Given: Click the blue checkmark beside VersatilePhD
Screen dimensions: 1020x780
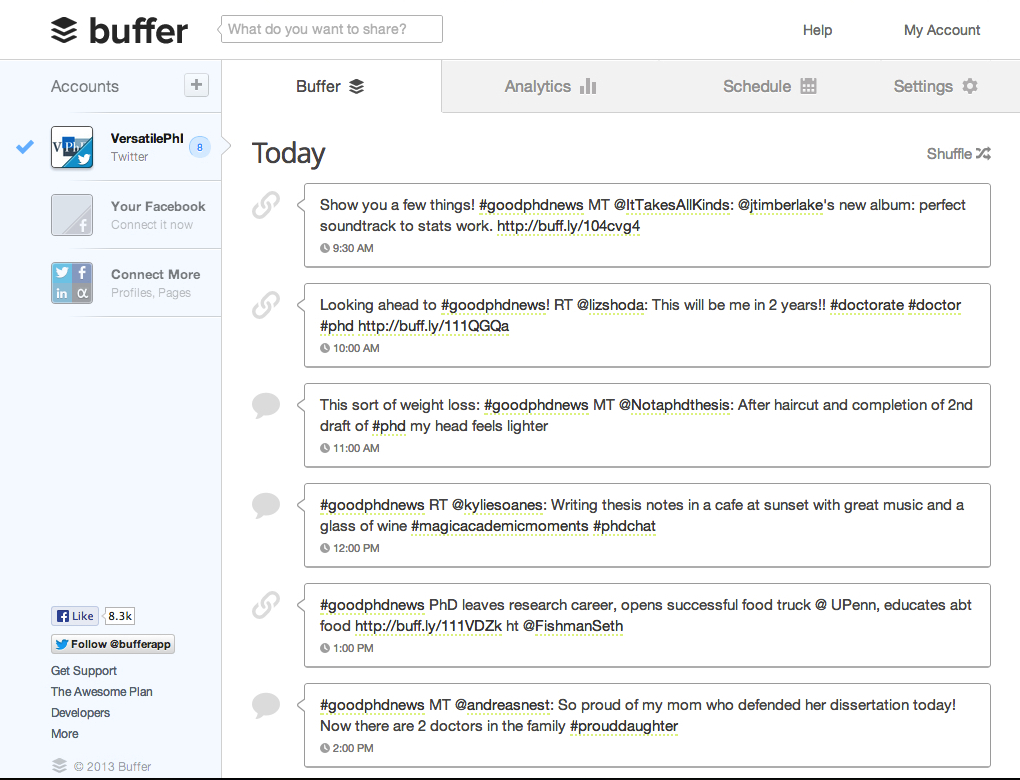Looking at the screenshot, I should point(25,147).
